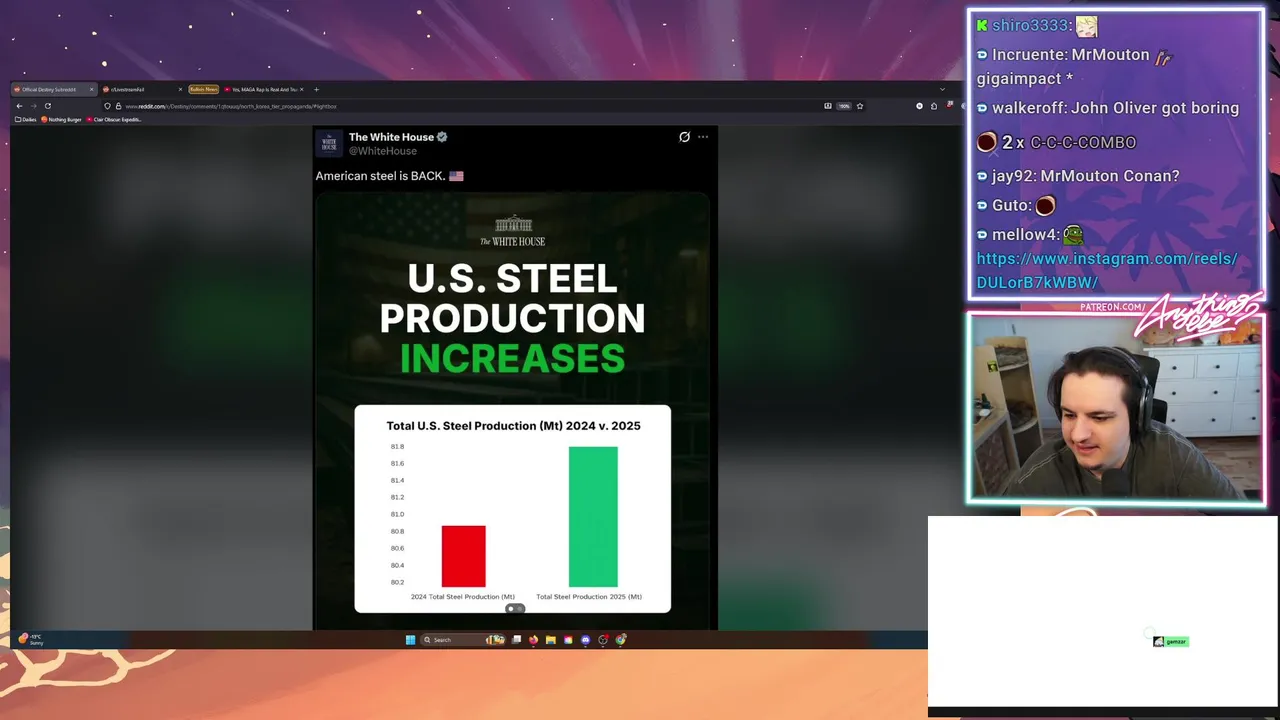
Task: Select the second image carousel dot
Action: tap(519, 608)
